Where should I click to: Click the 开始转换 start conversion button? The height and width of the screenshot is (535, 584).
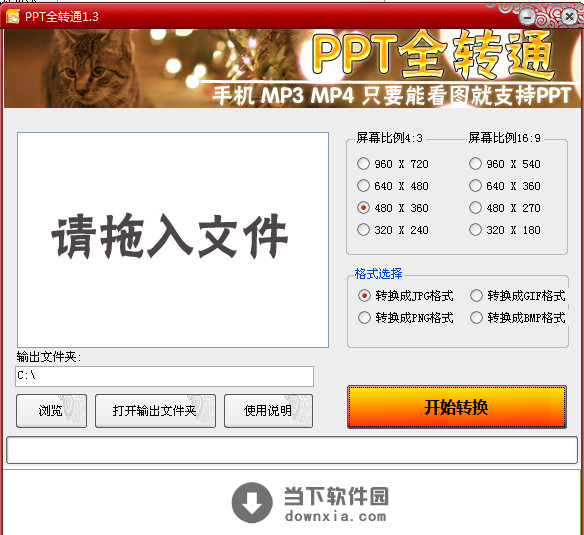(457, 407)
